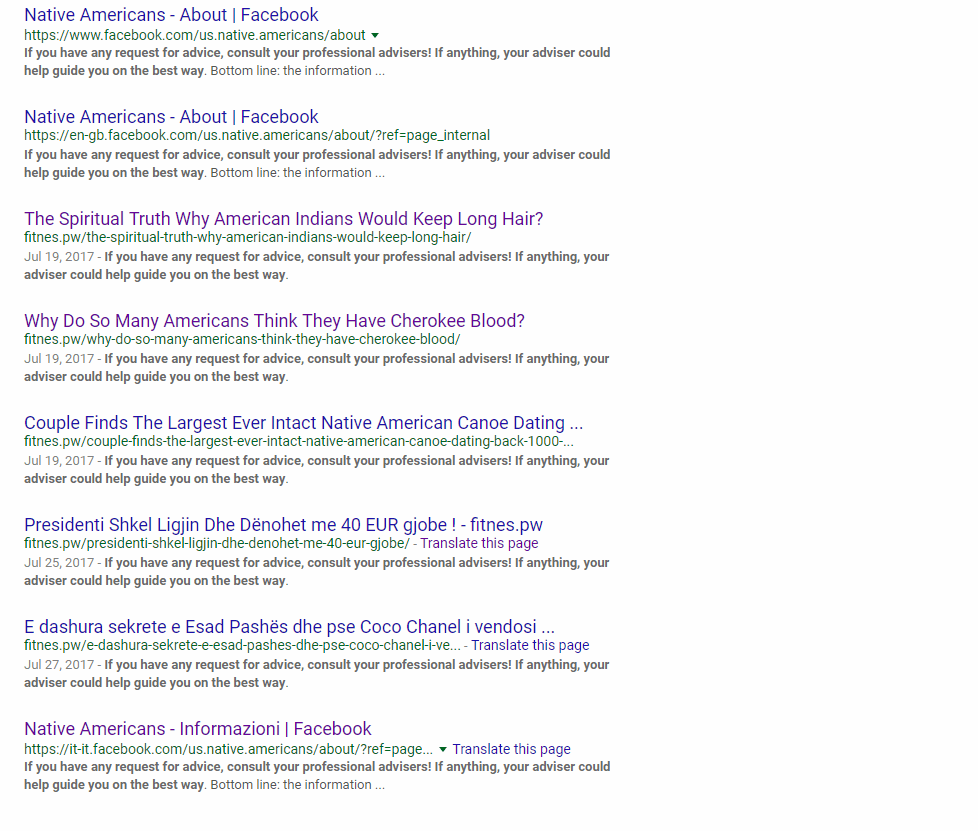Click 'Bottom line: the information' under en-gb result
The height and width of the screenshot is (831, 978).
coord(291,173)
